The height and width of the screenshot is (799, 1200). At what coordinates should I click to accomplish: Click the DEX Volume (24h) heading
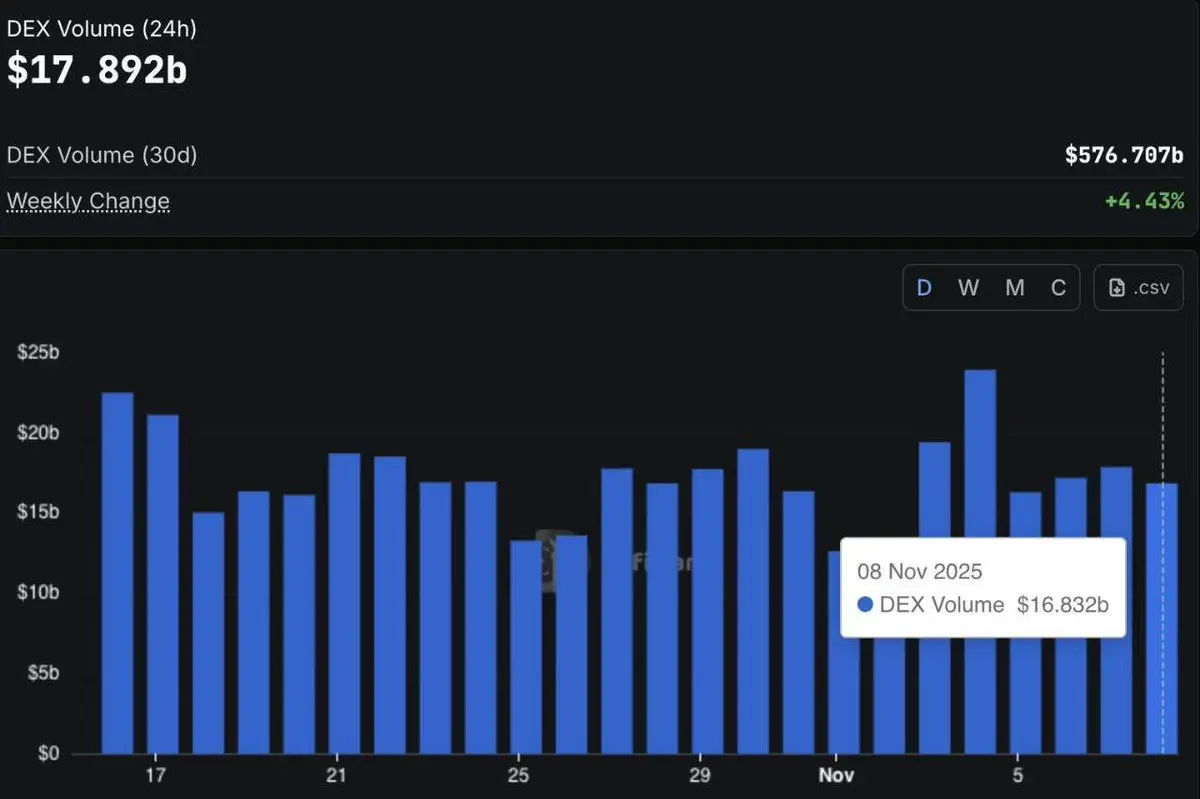coord(102,28)
